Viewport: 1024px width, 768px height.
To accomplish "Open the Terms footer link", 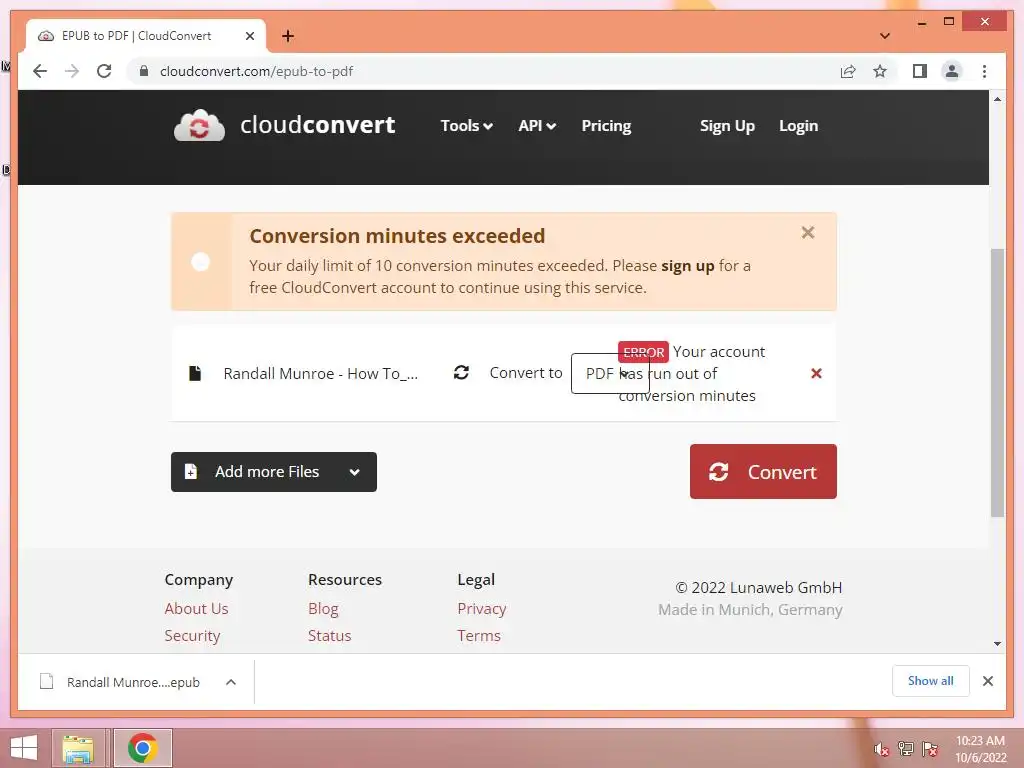I will tap(479, 635).
